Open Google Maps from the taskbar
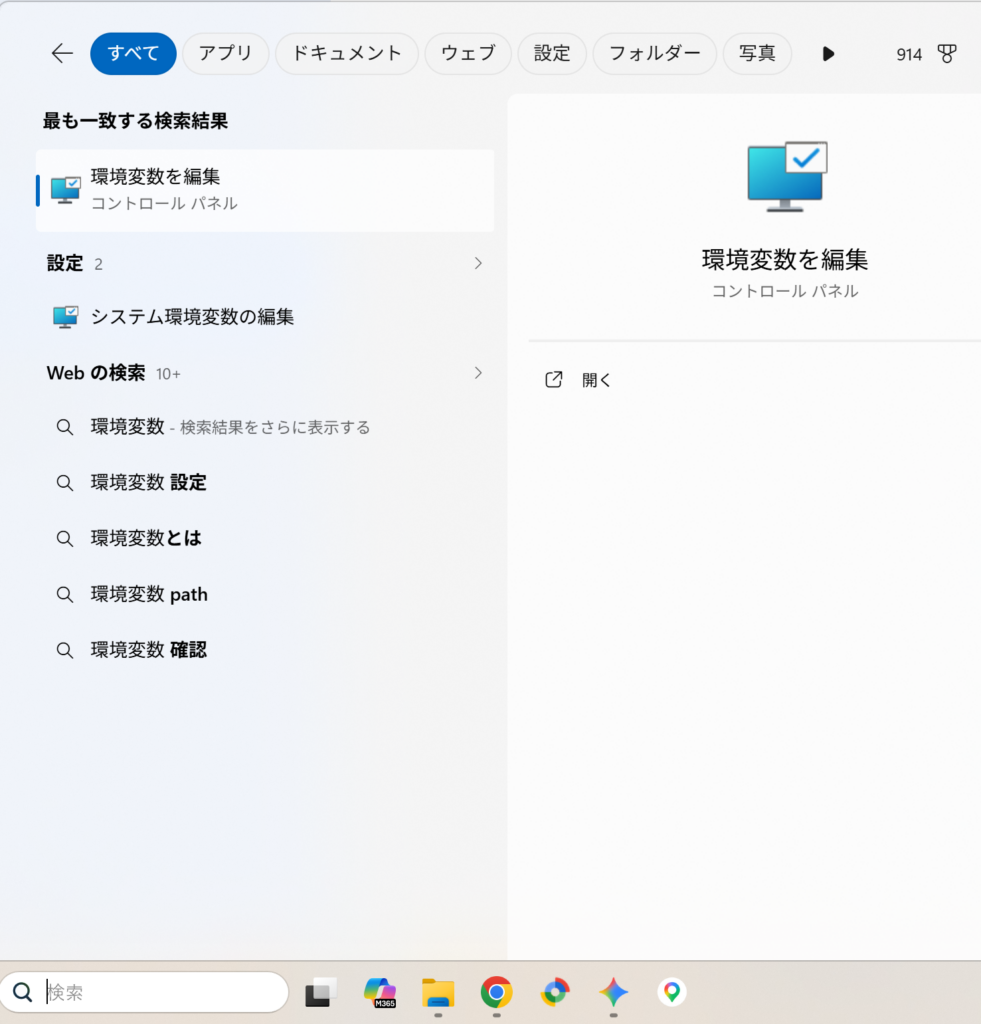981x1024 pixels. coord(672,992)
